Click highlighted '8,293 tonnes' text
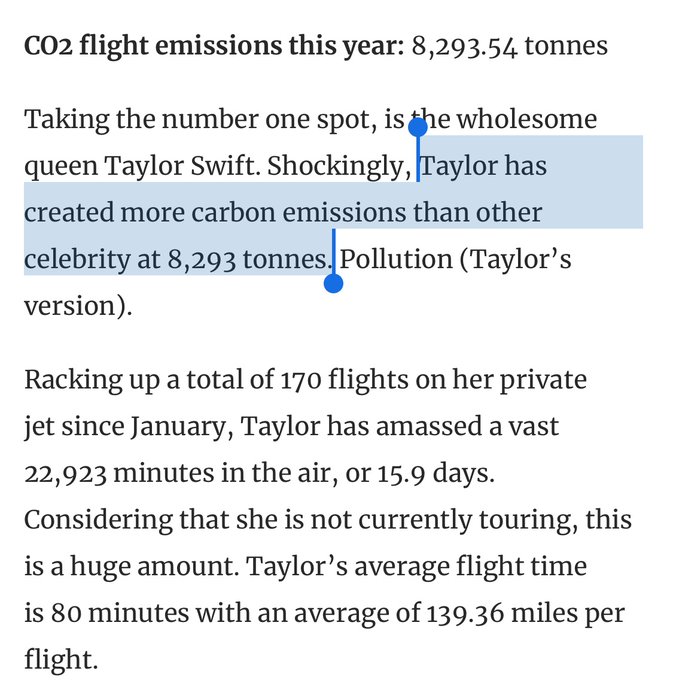Viewport: 673px width, 680px height. click(x=248, y=260)
